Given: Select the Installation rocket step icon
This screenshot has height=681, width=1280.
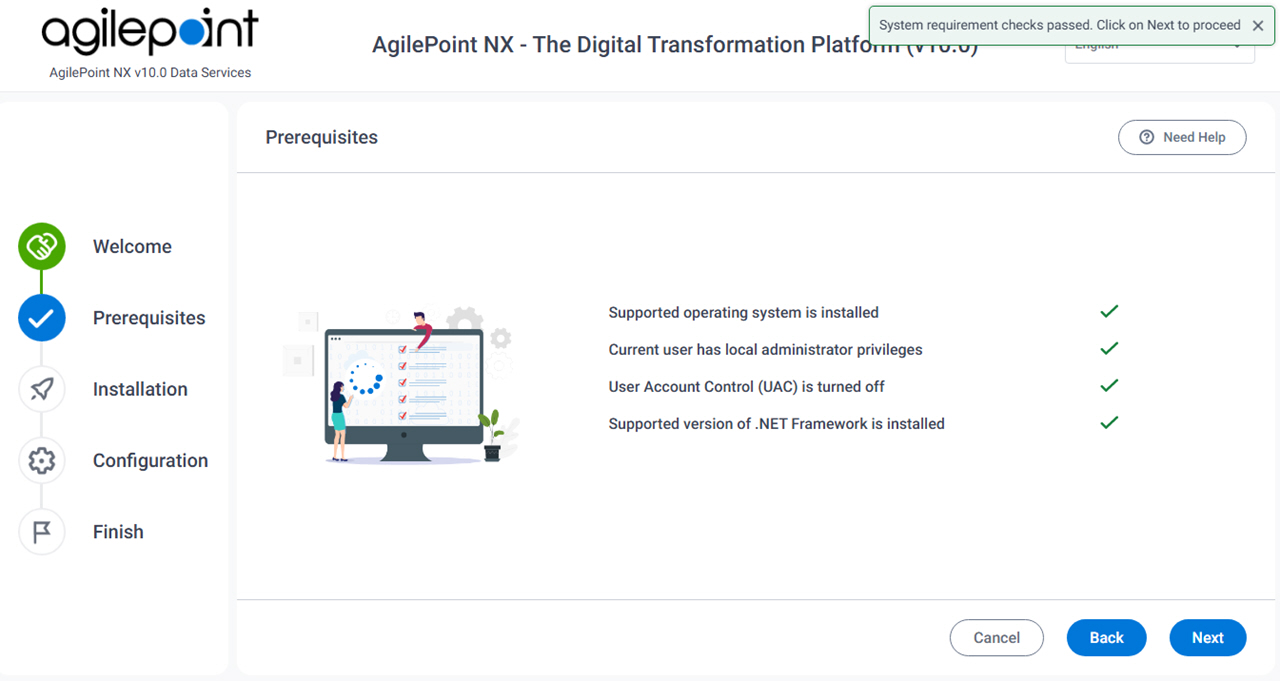Looking at the screenshot, I should 42,389.
